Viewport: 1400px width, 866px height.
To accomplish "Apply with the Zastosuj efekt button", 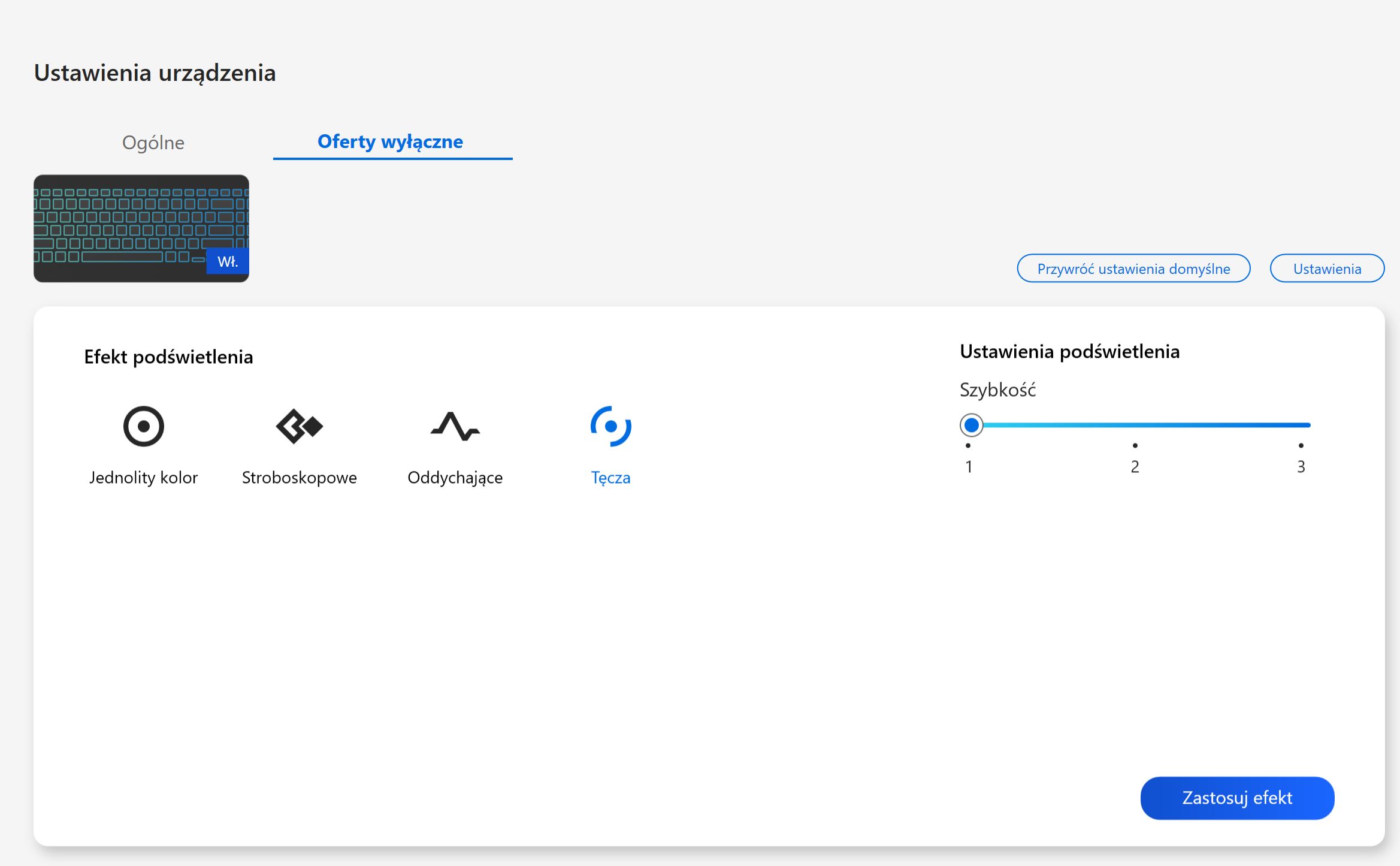I will (x=1237, y=798).
